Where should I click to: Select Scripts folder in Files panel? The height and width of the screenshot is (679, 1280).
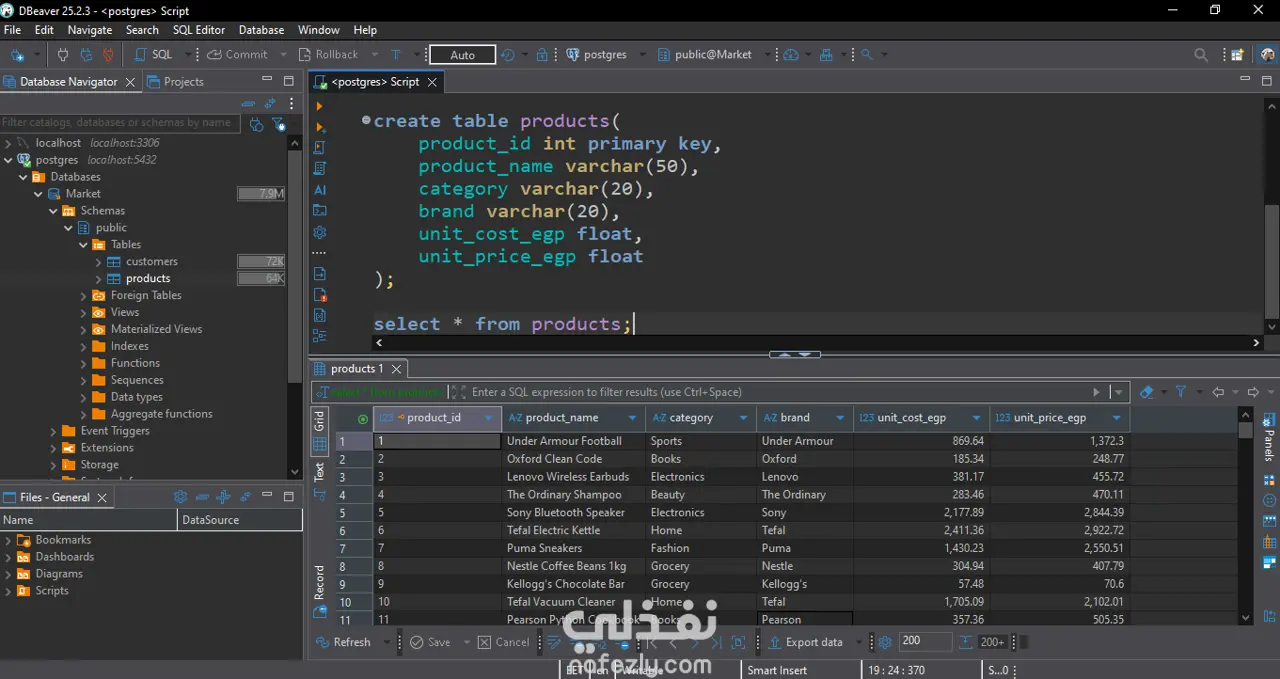pos(52,591)
